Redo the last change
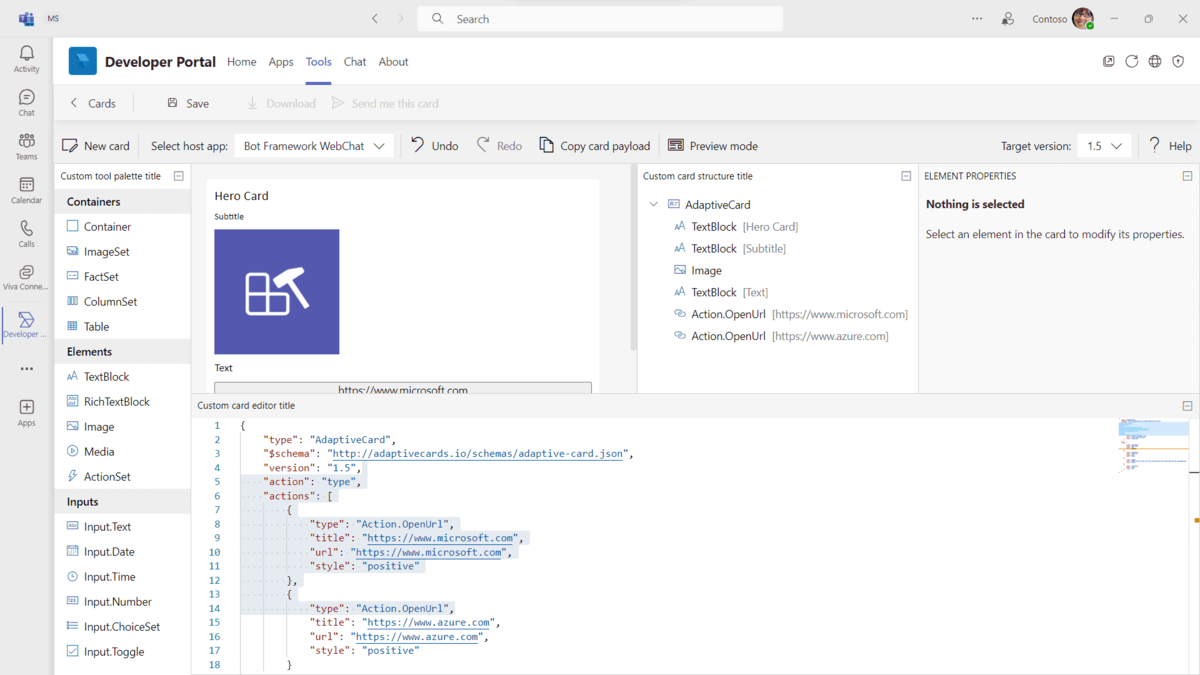Image resolution: width=1200 pixels, height=675 pixels. pyautogui.click(x=498, y=145)
